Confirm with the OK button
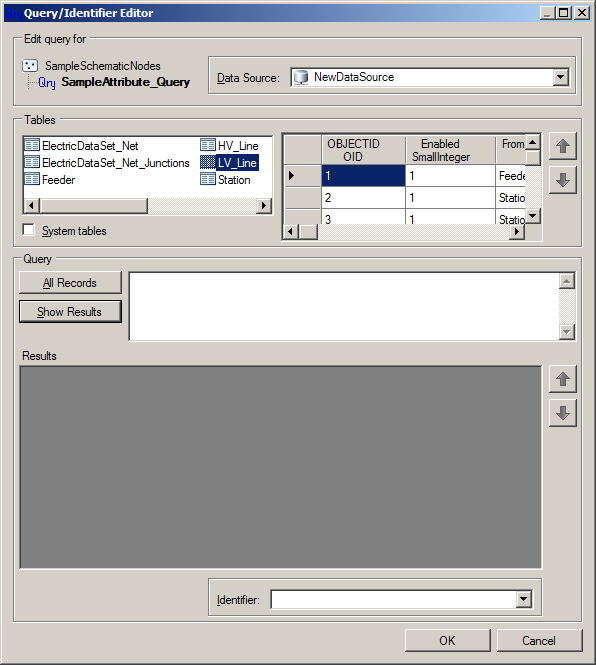The height and width of the screenshot is (665, 596). coord(448,640)
